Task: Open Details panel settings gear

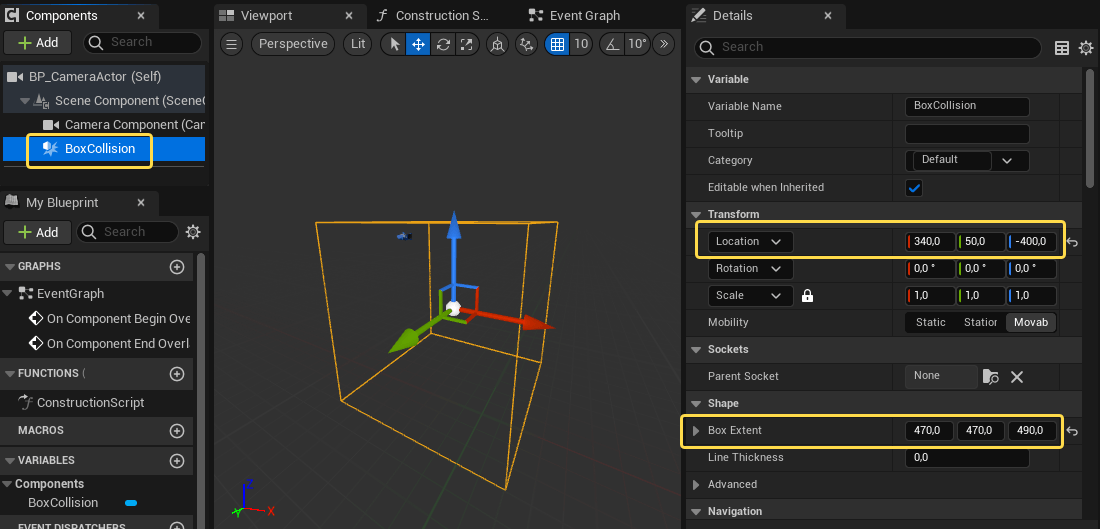Action: point(1086,48)
